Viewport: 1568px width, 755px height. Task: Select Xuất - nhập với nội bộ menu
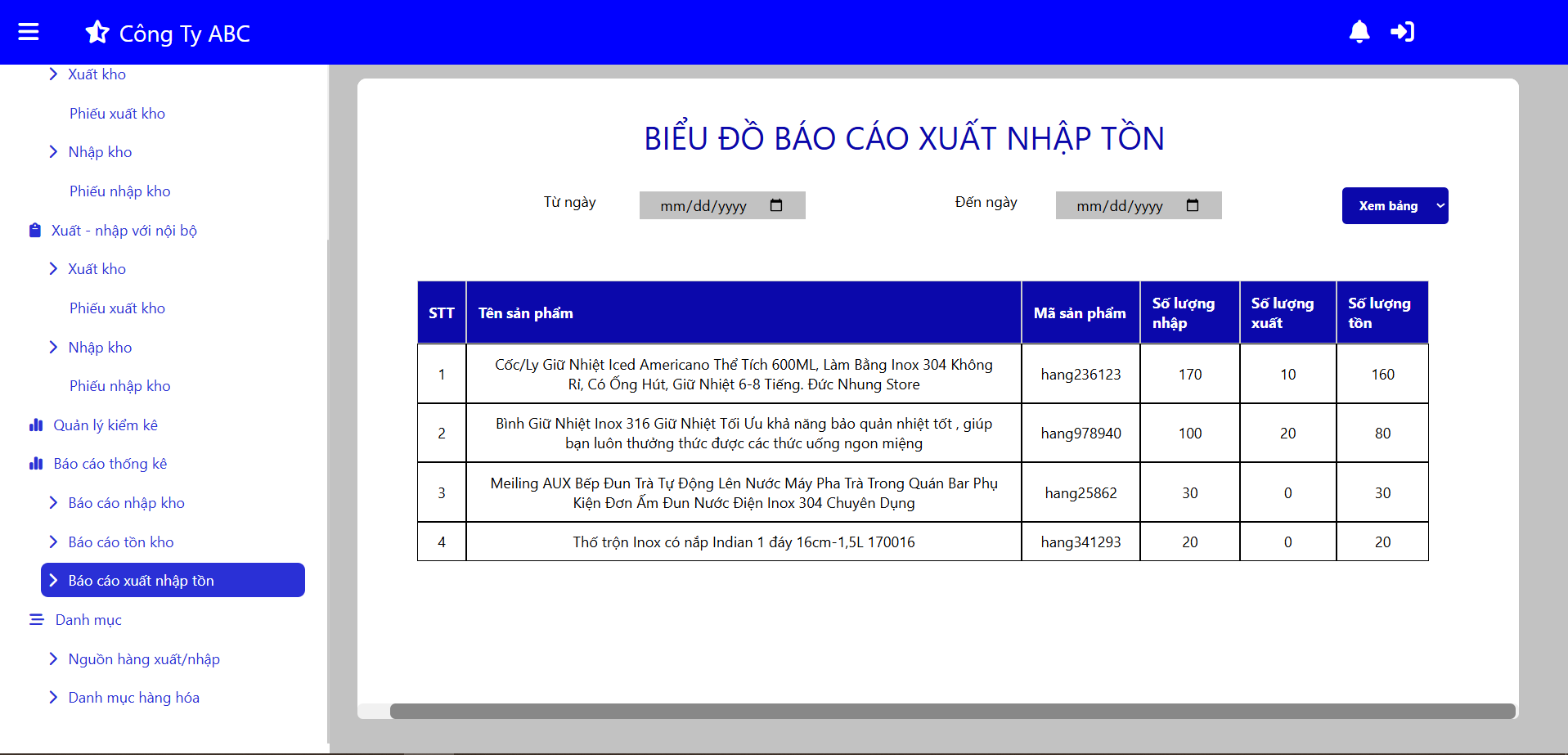[x=124, y=231]
